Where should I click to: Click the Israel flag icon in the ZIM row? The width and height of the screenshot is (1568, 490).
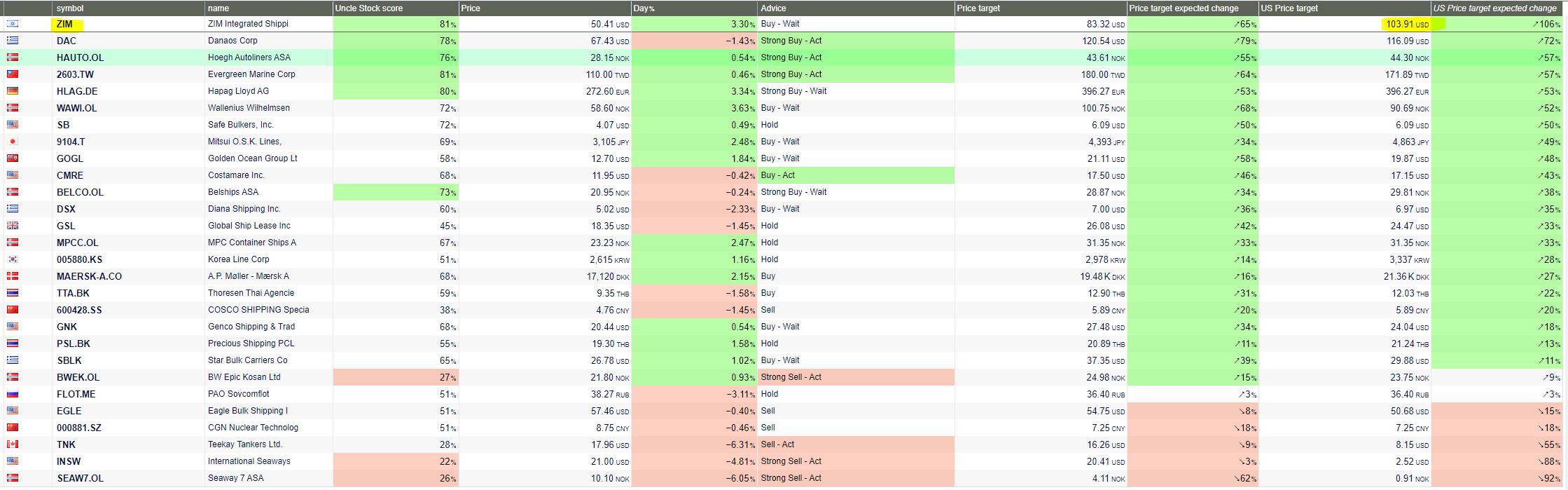pos(13,24)
